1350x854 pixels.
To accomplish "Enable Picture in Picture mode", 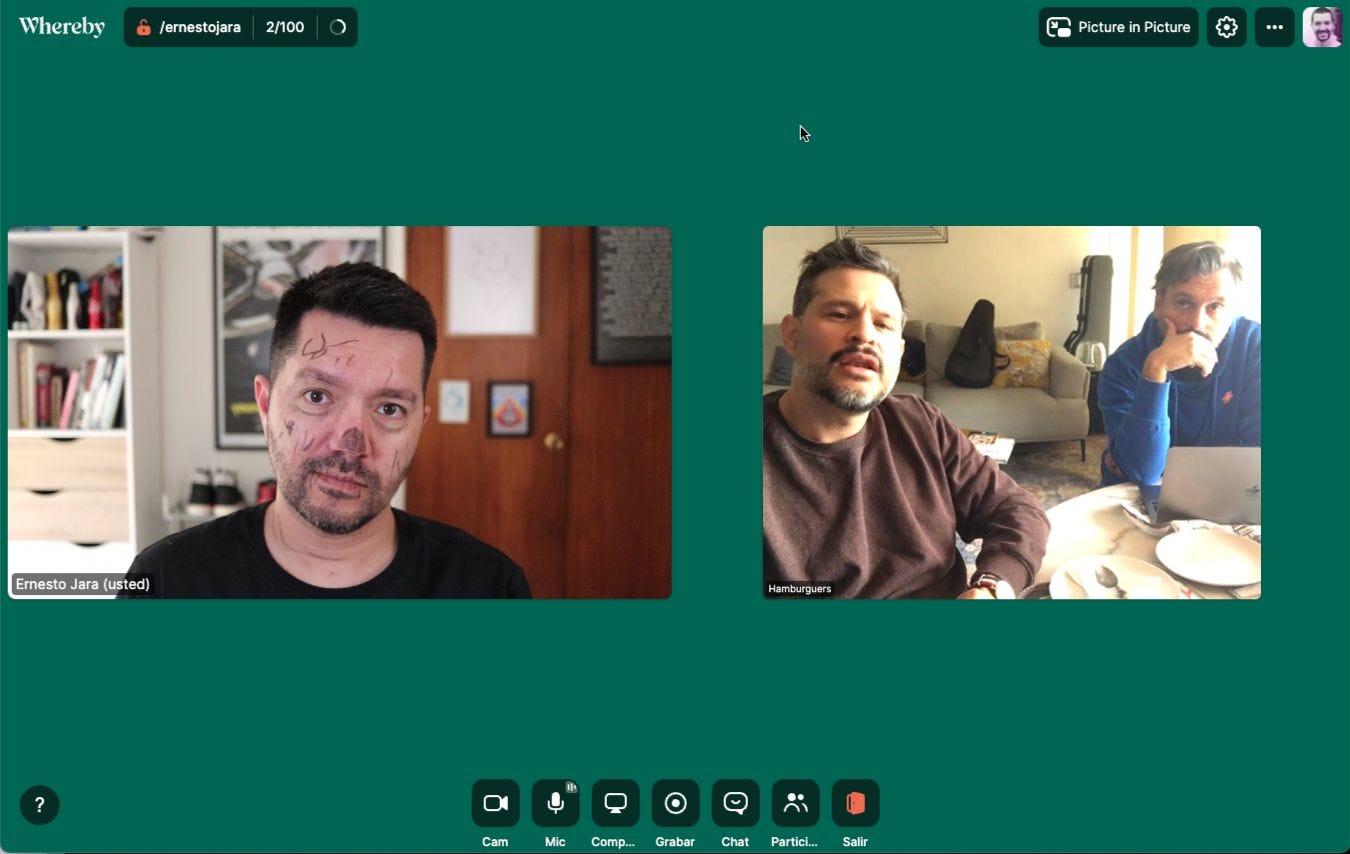I will 1118,27.
